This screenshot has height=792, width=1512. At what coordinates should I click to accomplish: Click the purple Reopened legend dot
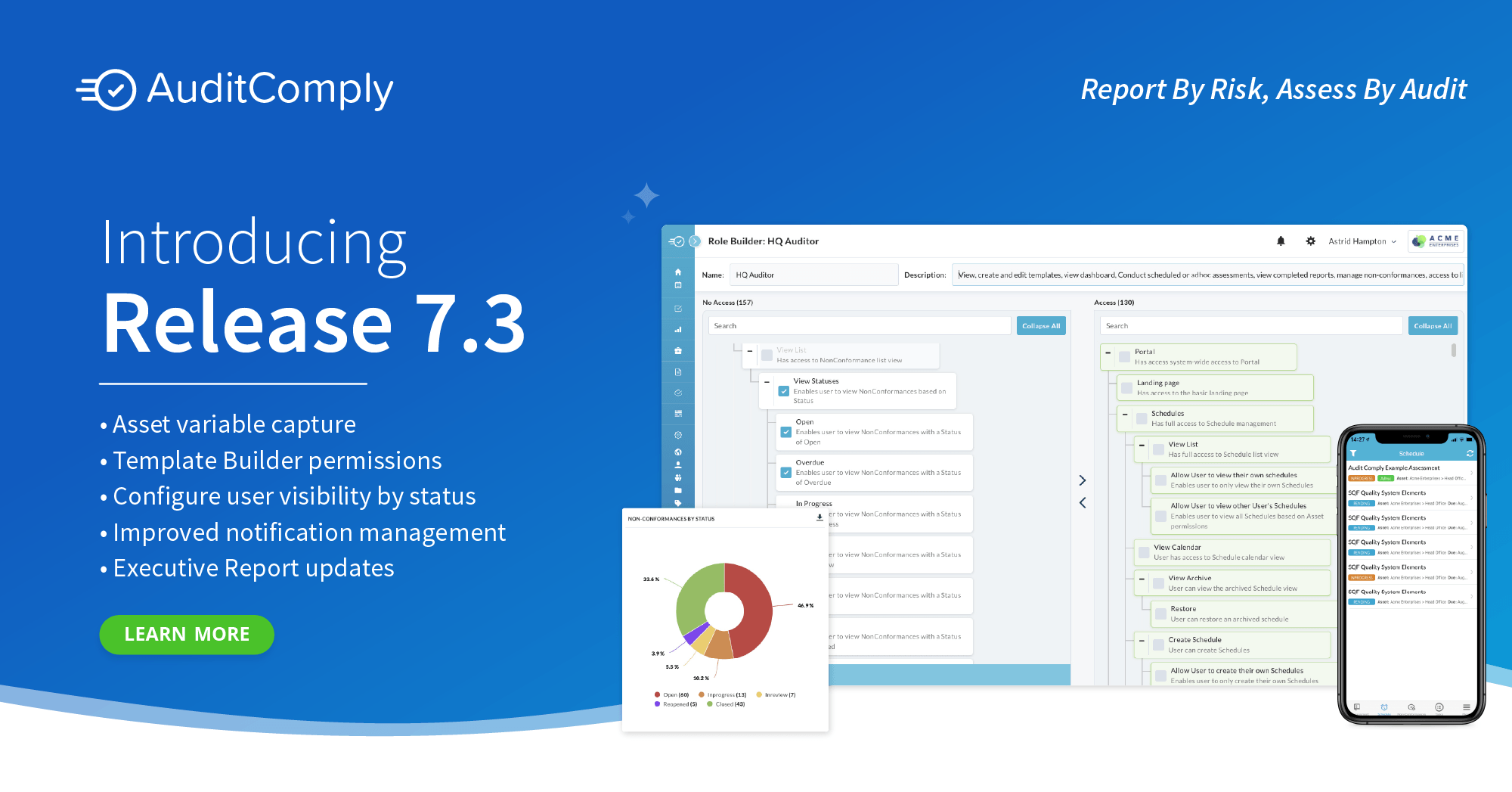click(657, 704)
